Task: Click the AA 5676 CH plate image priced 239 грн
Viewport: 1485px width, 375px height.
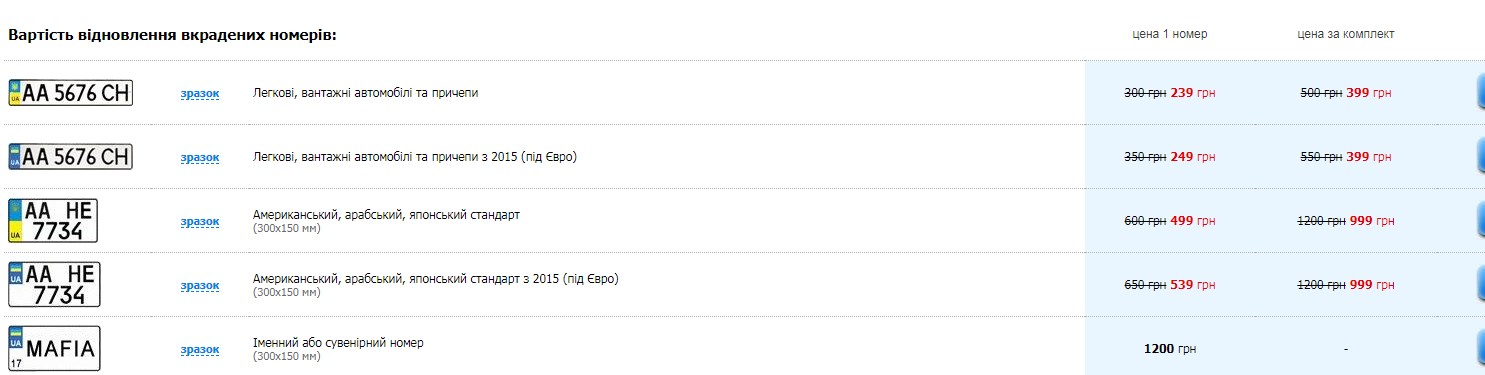Action: [x=70, y=93]
